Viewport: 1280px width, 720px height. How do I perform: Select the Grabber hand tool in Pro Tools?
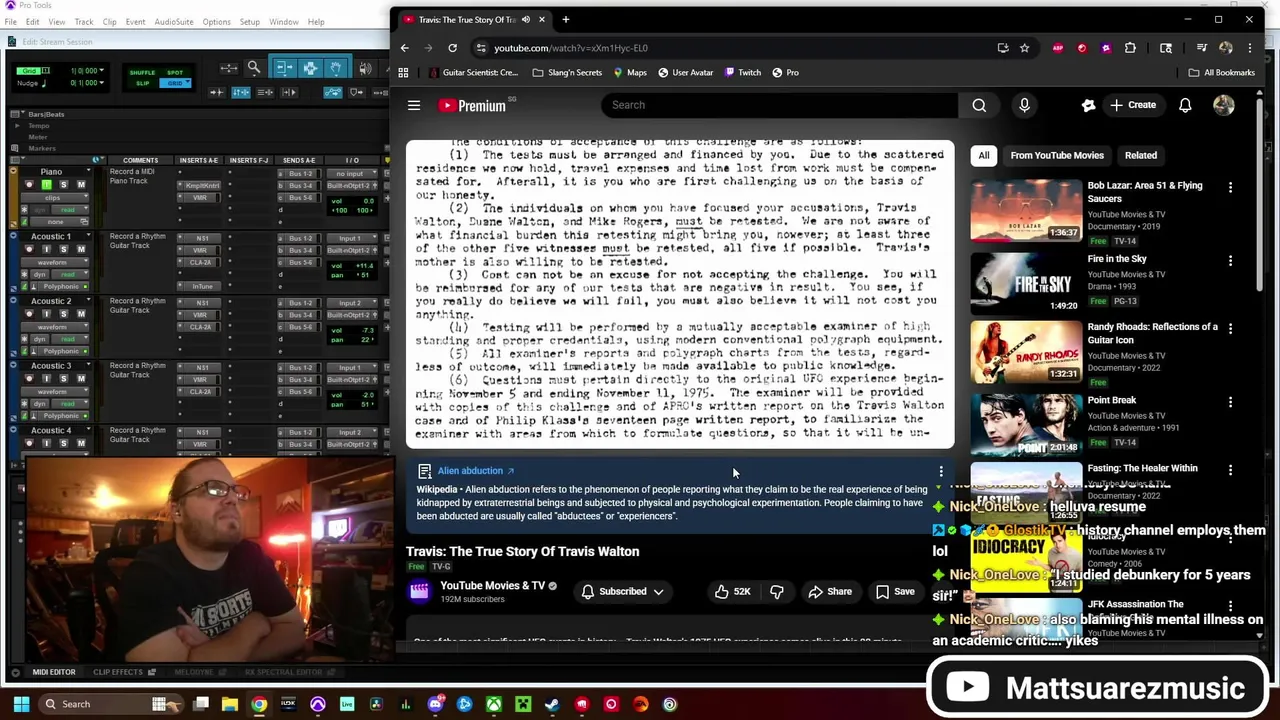point(336,67)
